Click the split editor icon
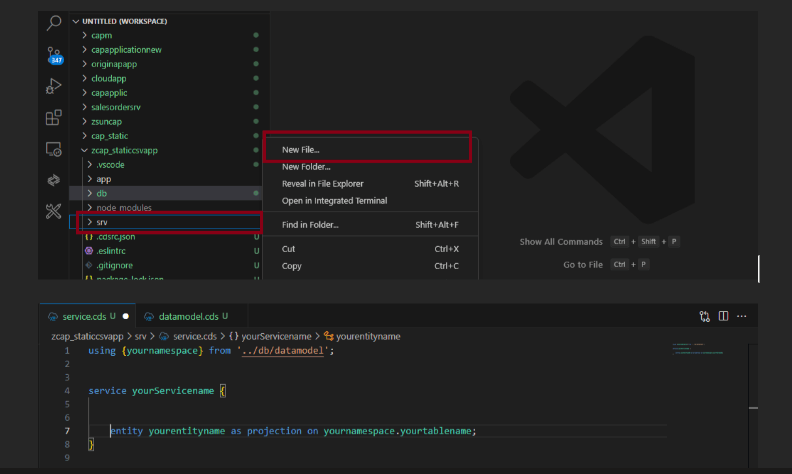This screenshot has width=792, height=474. point(723,316)
